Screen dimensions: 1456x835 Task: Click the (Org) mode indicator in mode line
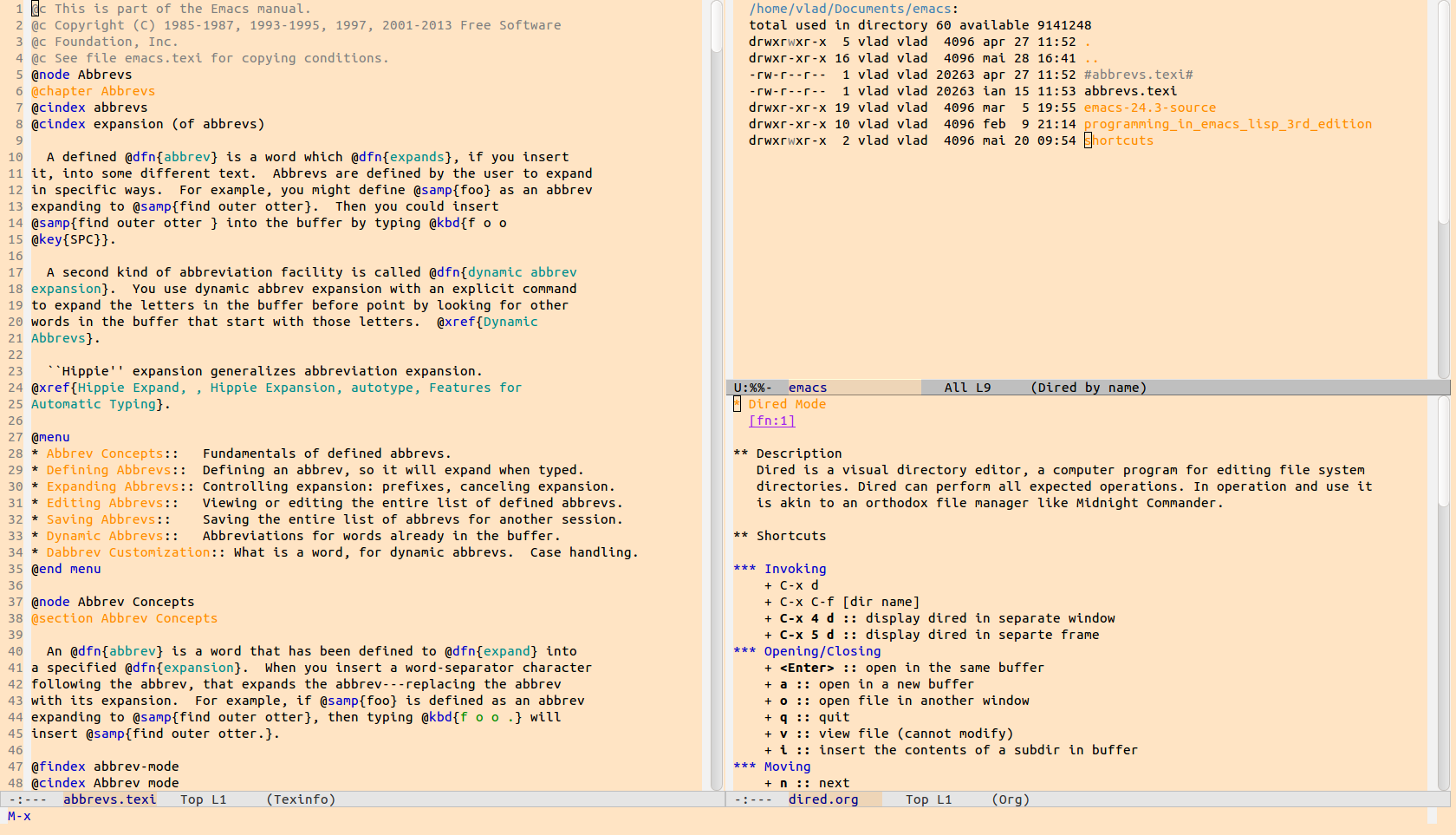click(x=1011, y=799)
